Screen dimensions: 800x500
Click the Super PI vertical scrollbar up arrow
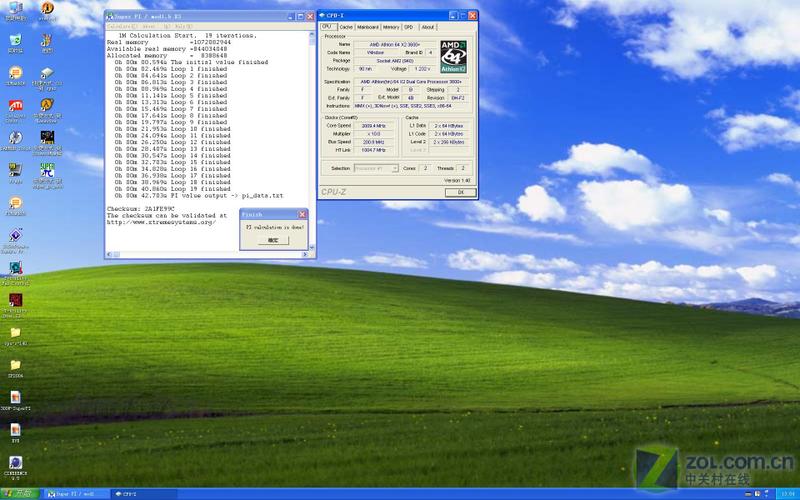tap(312, 35)
